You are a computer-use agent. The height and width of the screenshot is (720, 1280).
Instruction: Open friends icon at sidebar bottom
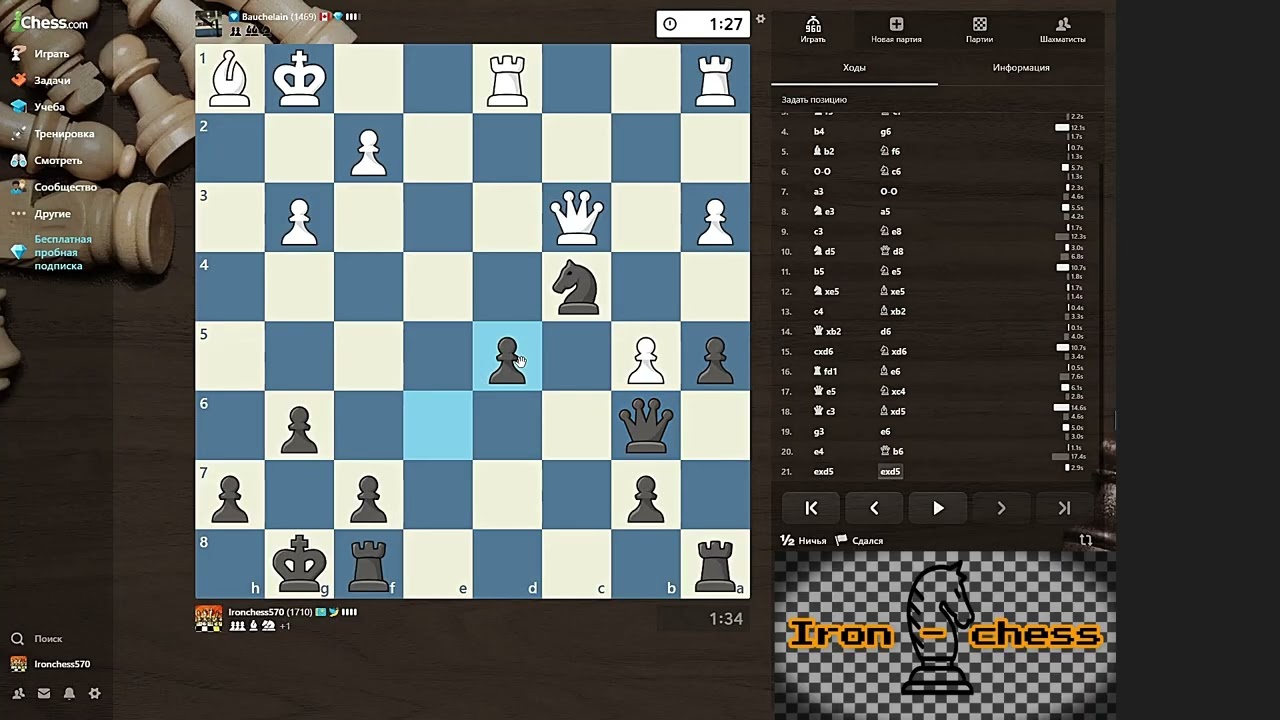(x=18, y=693)
